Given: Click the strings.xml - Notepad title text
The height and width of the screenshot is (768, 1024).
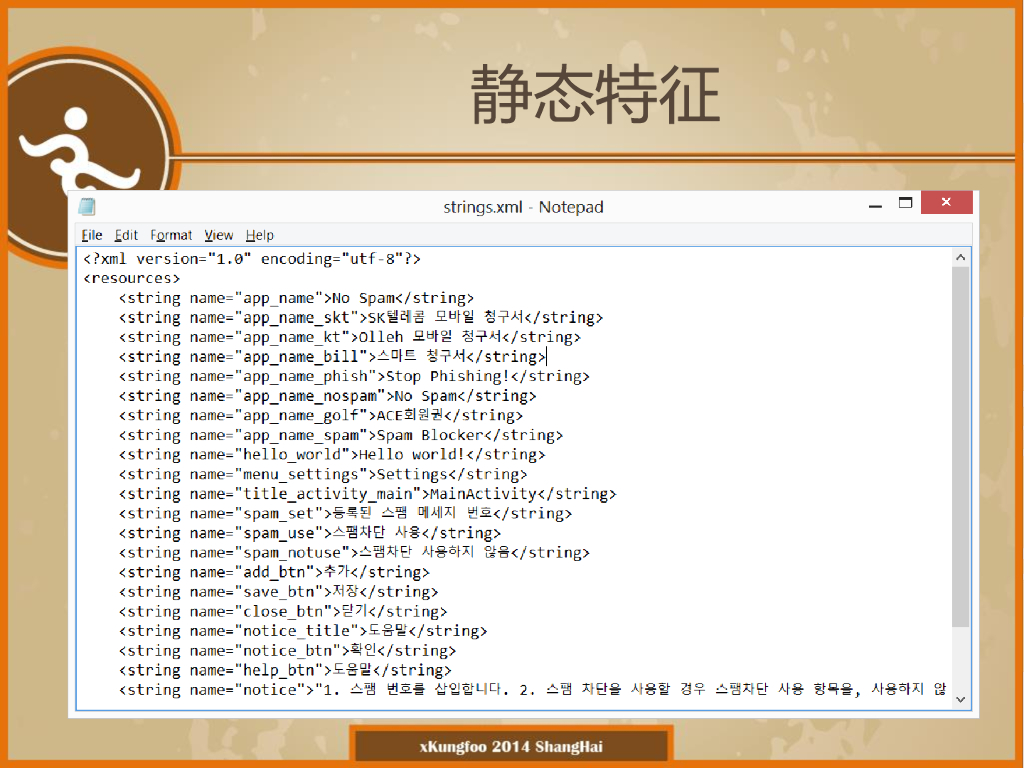Looking at the screenshot, I should [x=523, y=207].
